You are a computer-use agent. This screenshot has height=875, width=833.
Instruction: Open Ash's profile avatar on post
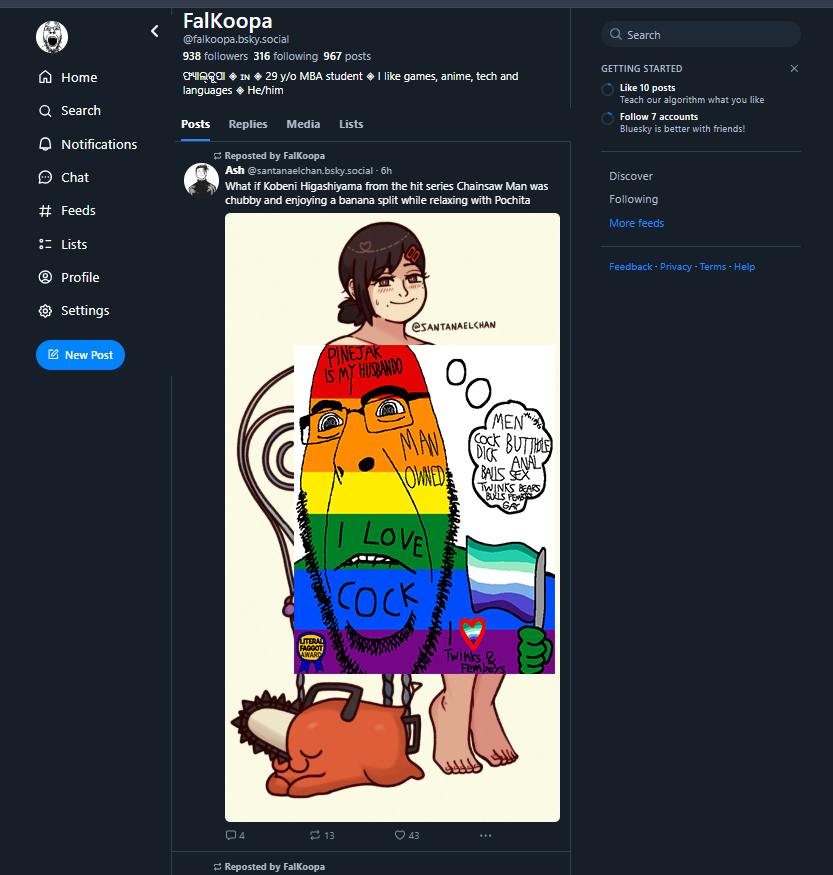point(202,180)
